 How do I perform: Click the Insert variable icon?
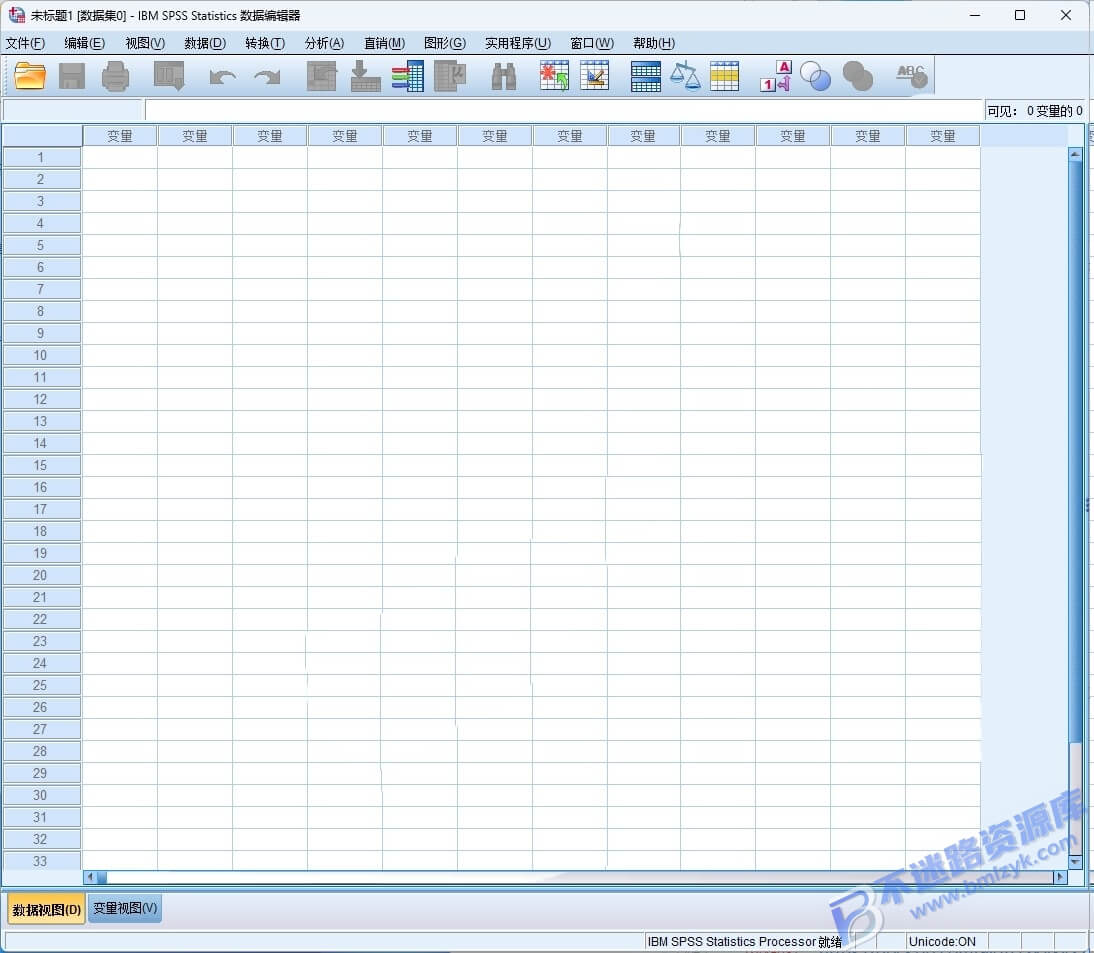tap(594, 76)
